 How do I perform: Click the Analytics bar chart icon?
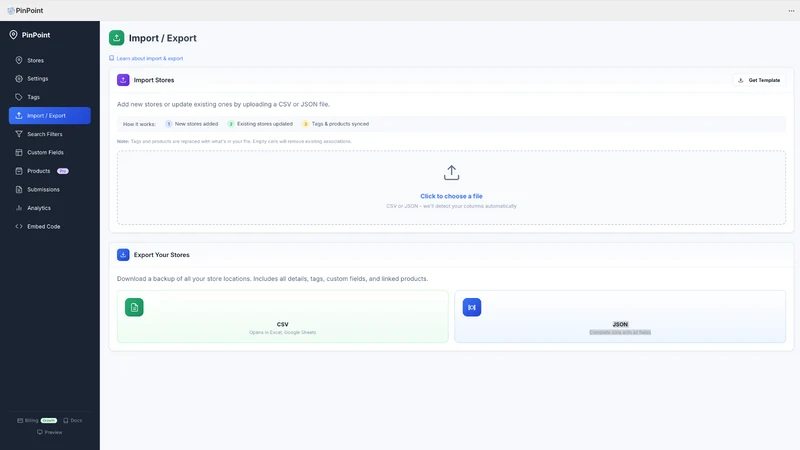tap(19, 208)
